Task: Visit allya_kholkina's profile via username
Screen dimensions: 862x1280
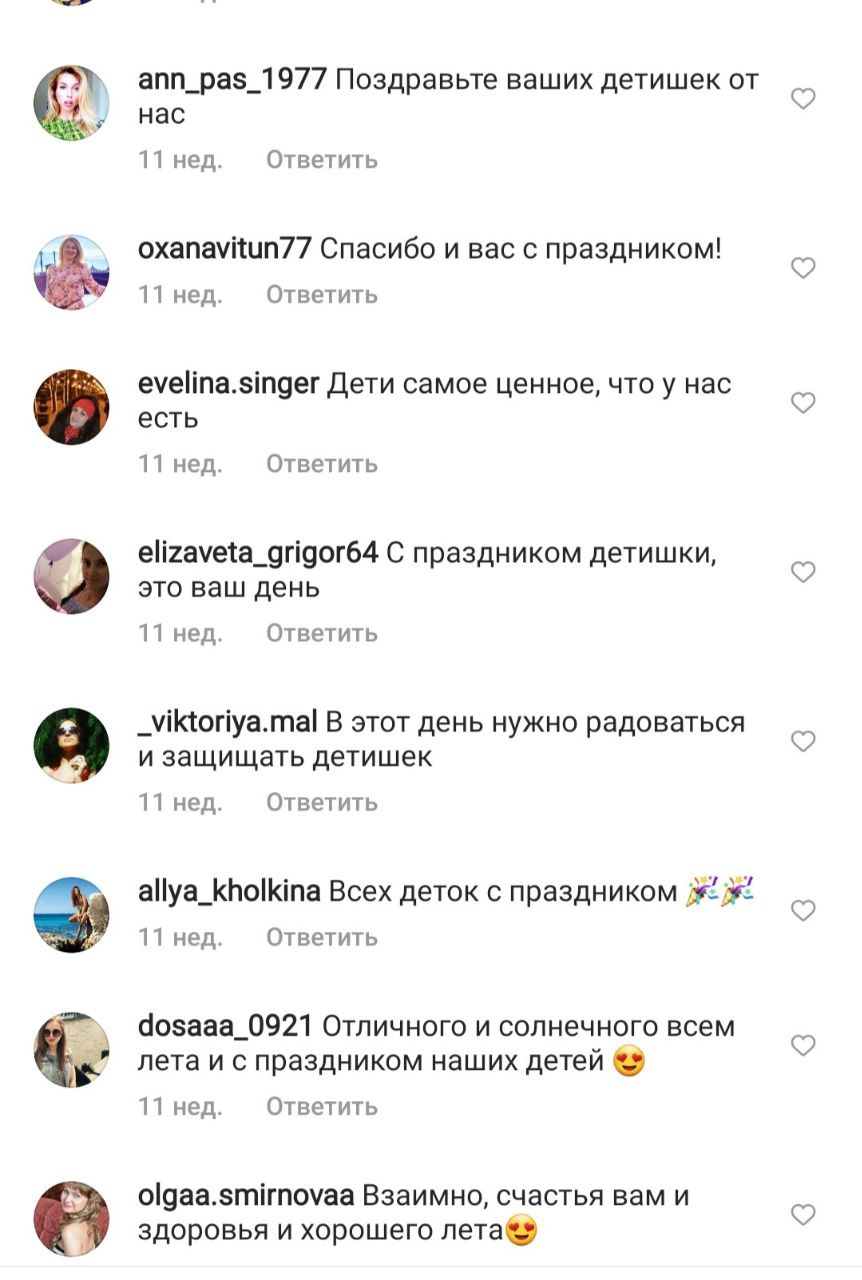Action: point(229,892)
